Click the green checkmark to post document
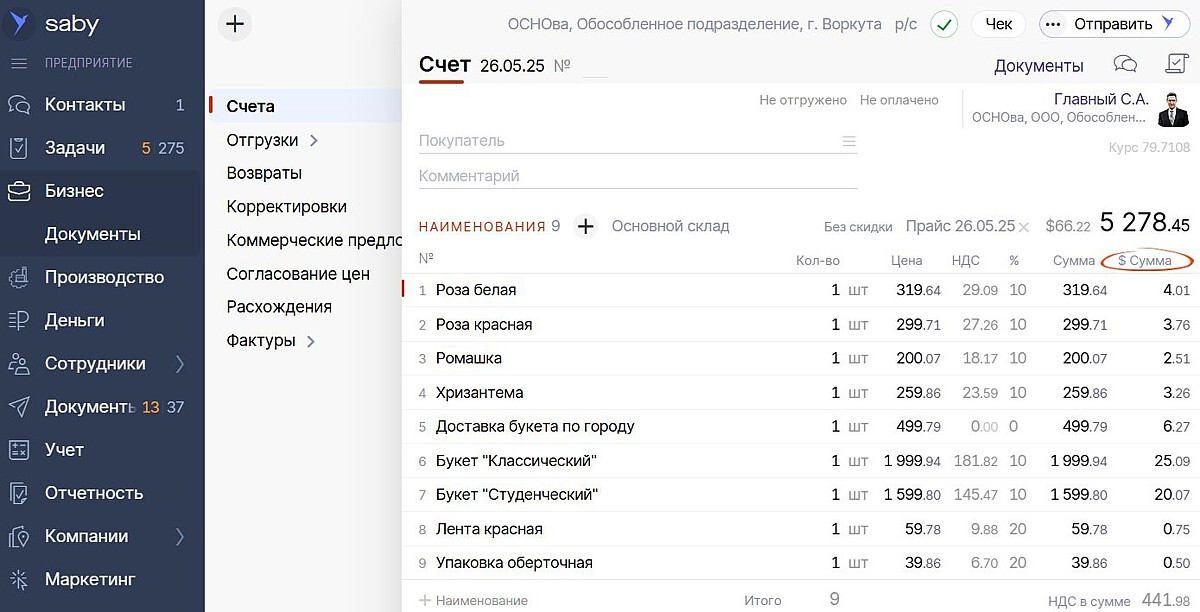The width and height of the screenshot is (1200, 612). (x=943, y=24)
